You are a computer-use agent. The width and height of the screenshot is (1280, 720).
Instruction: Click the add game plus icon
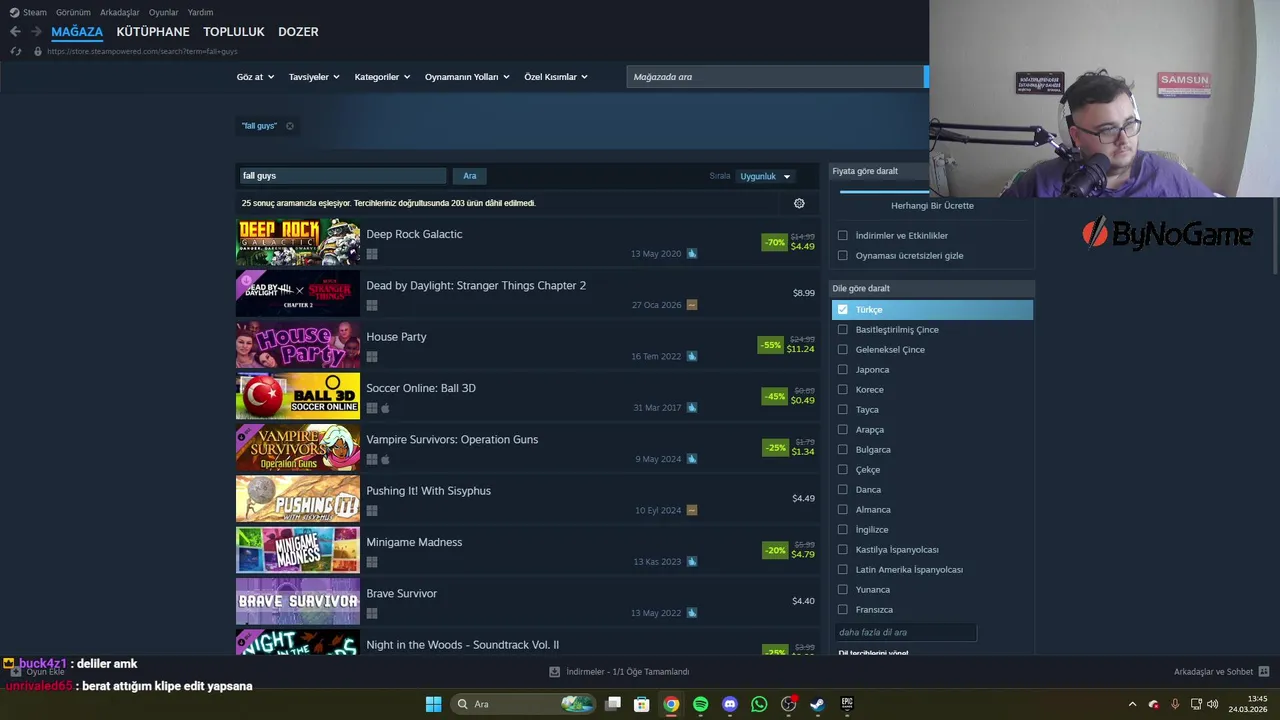(16, 672)
